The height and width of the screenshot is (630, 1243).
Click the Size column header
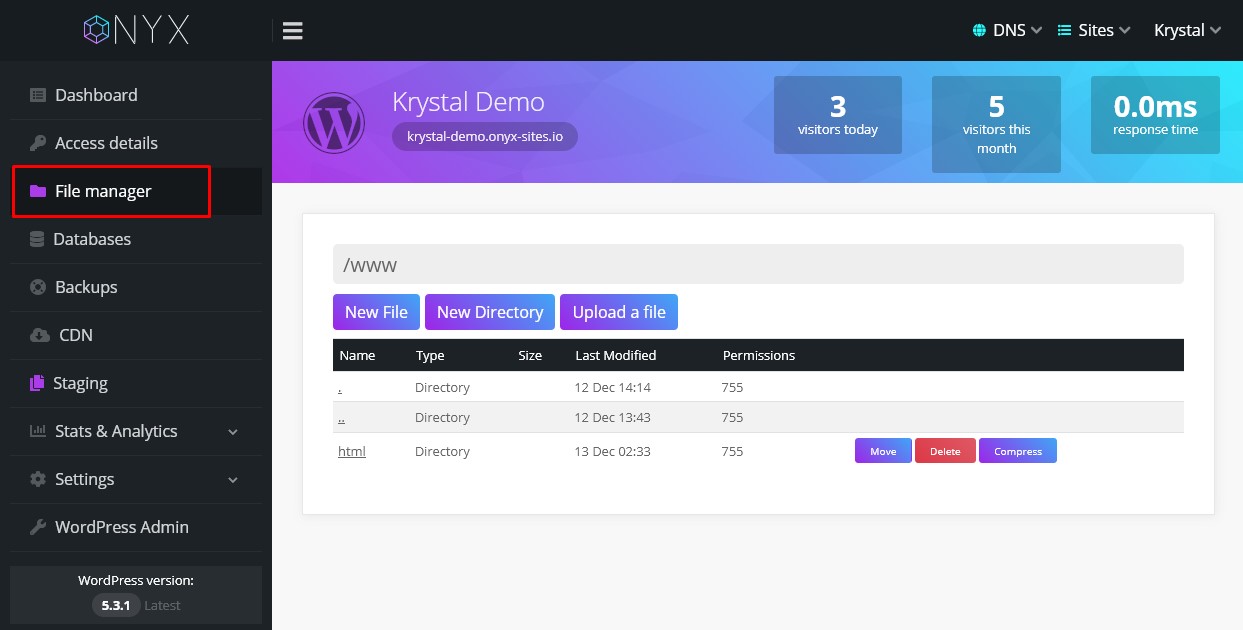[x=530, y=355]
